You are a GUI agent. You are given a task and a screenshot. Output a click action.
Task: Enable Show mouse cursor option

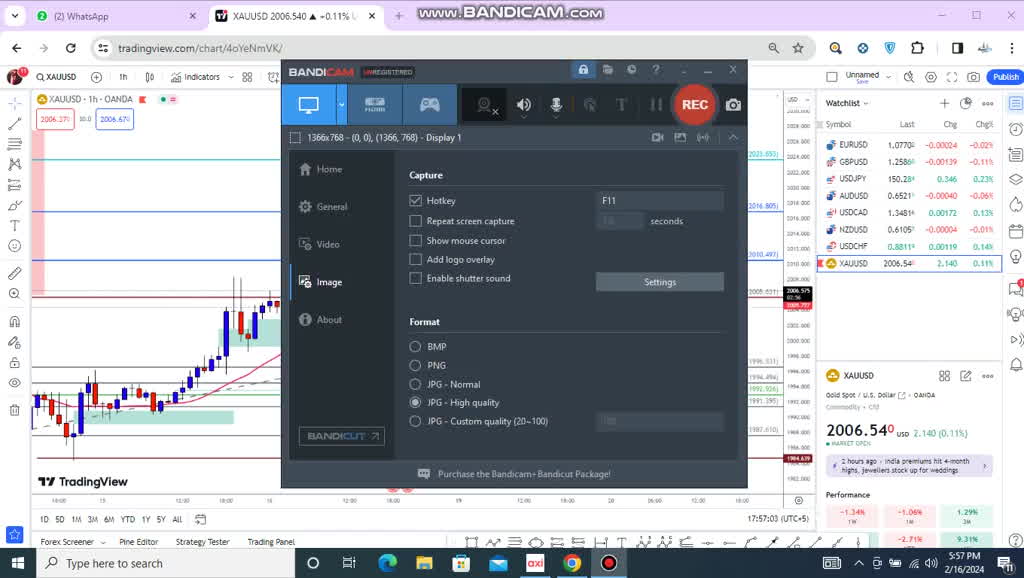(x=416, y=240)
